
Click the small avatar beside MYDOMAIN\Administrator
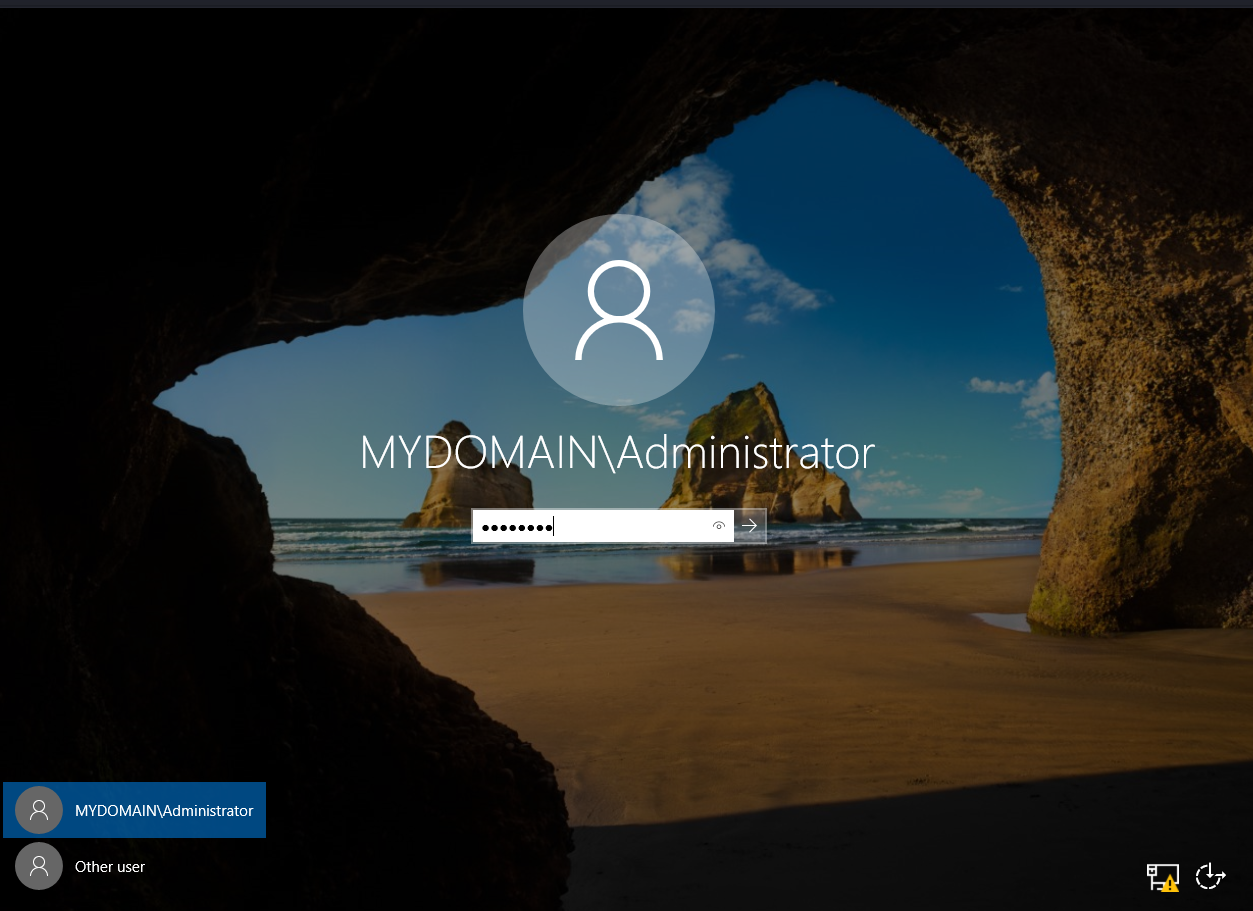39,810
